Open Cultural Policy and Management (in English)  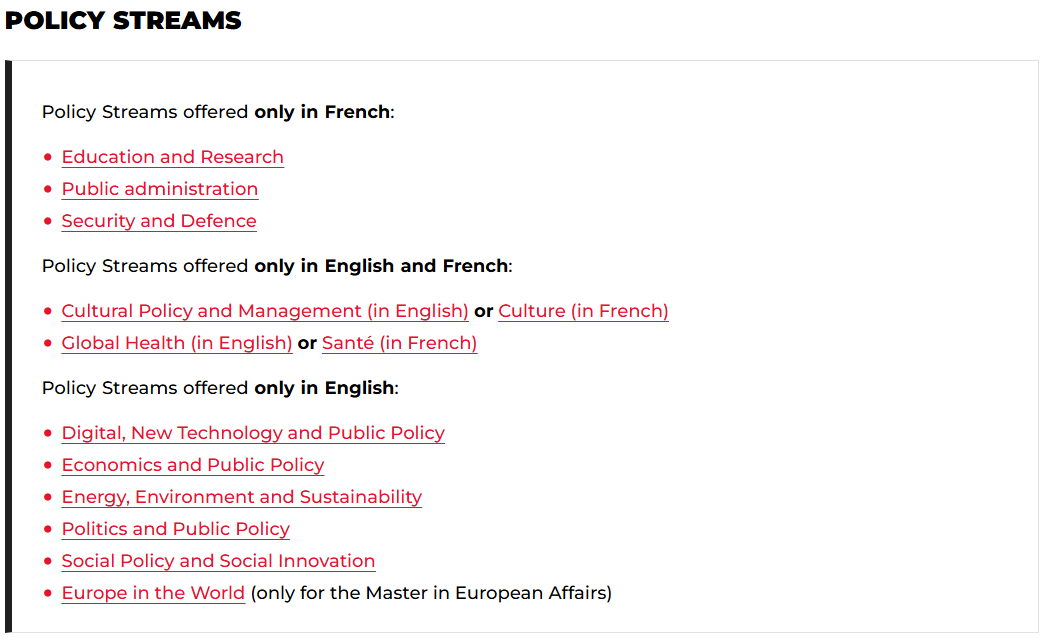[265, 311]
